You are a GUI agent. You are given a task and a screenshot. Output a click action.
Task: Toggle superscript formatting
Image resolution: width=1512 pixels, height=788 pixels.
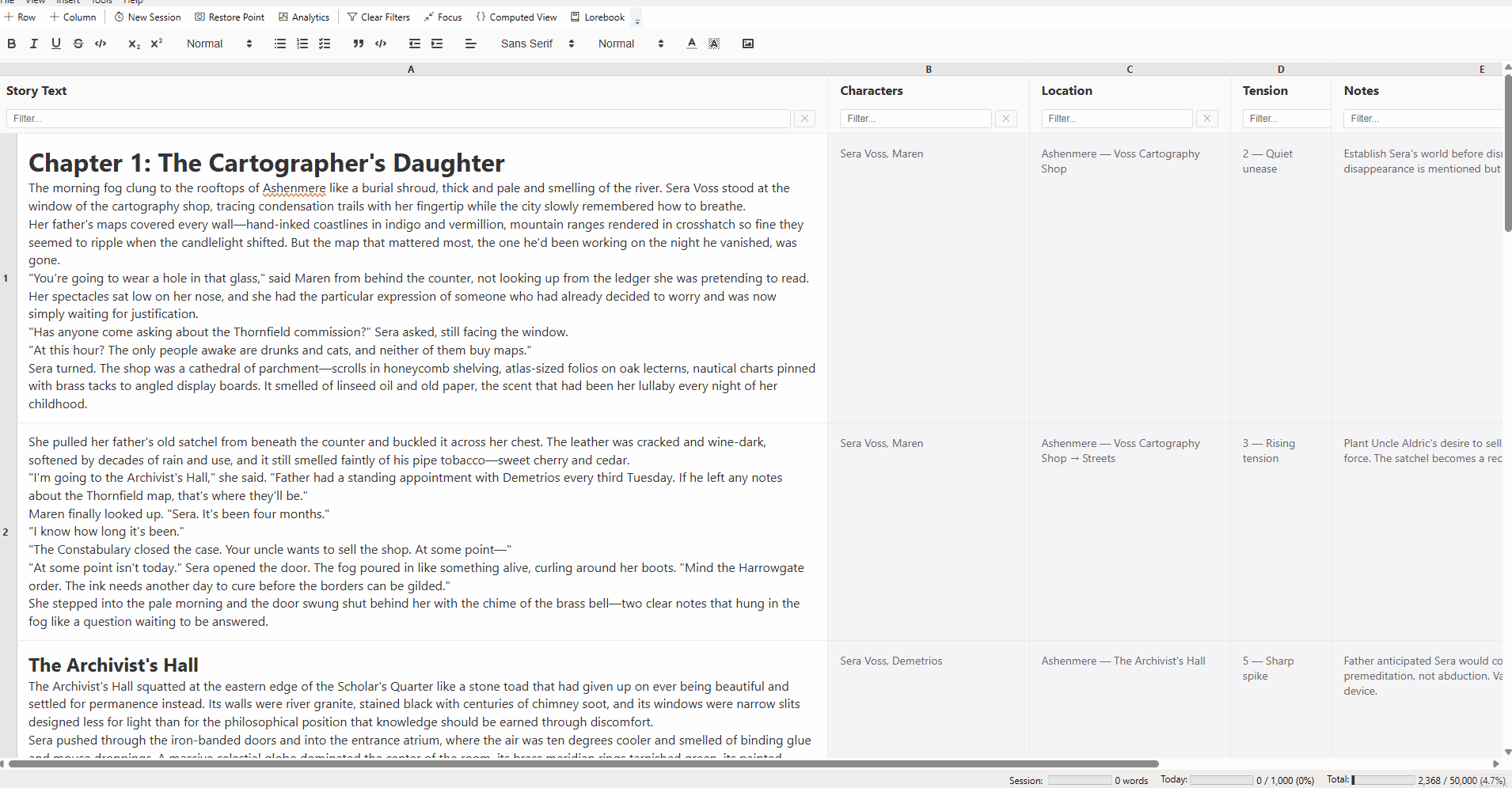click(x=157, y=44)
